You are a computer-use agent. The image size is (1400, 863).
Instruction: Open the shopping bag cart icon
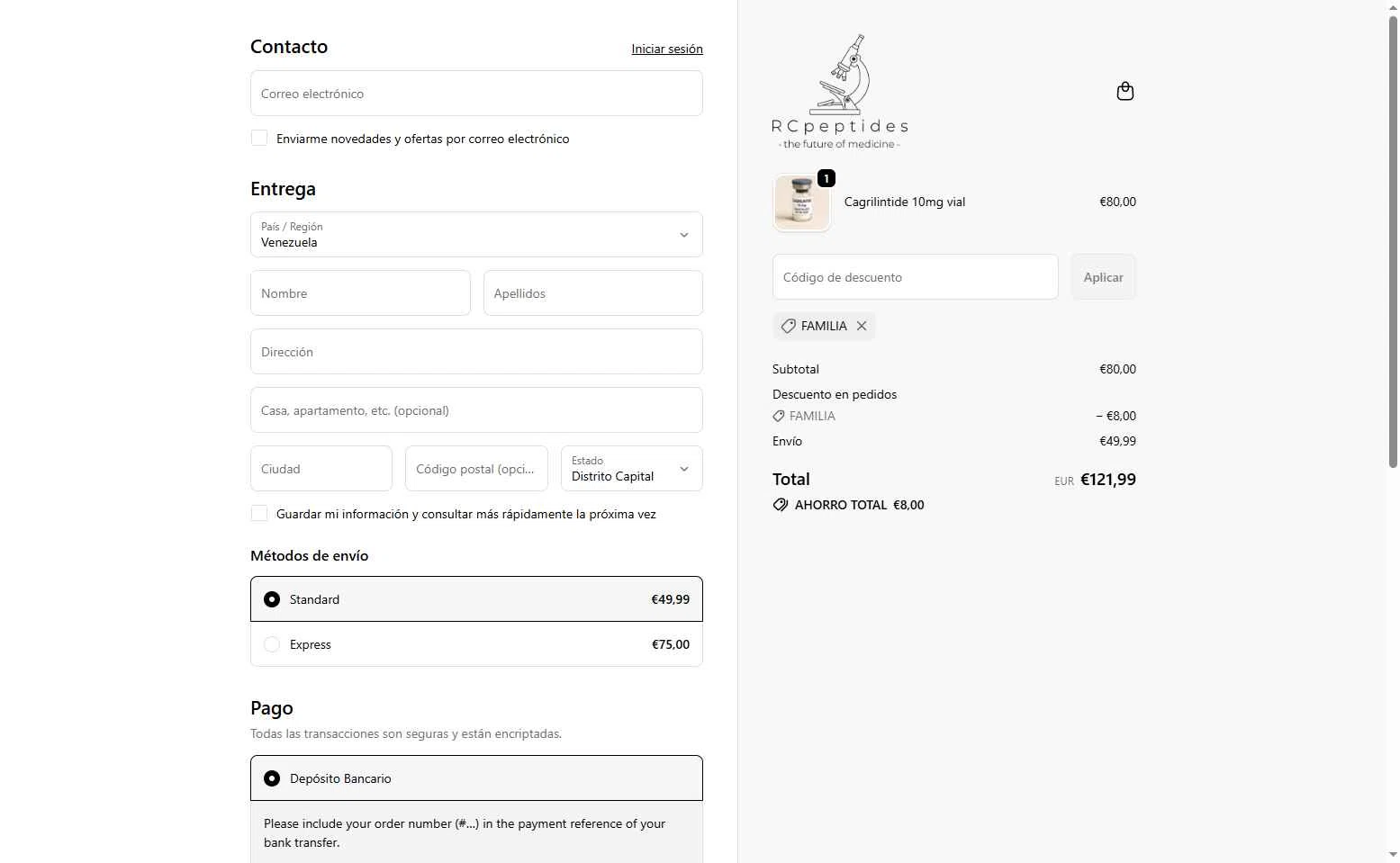[x=1125, y=91]
